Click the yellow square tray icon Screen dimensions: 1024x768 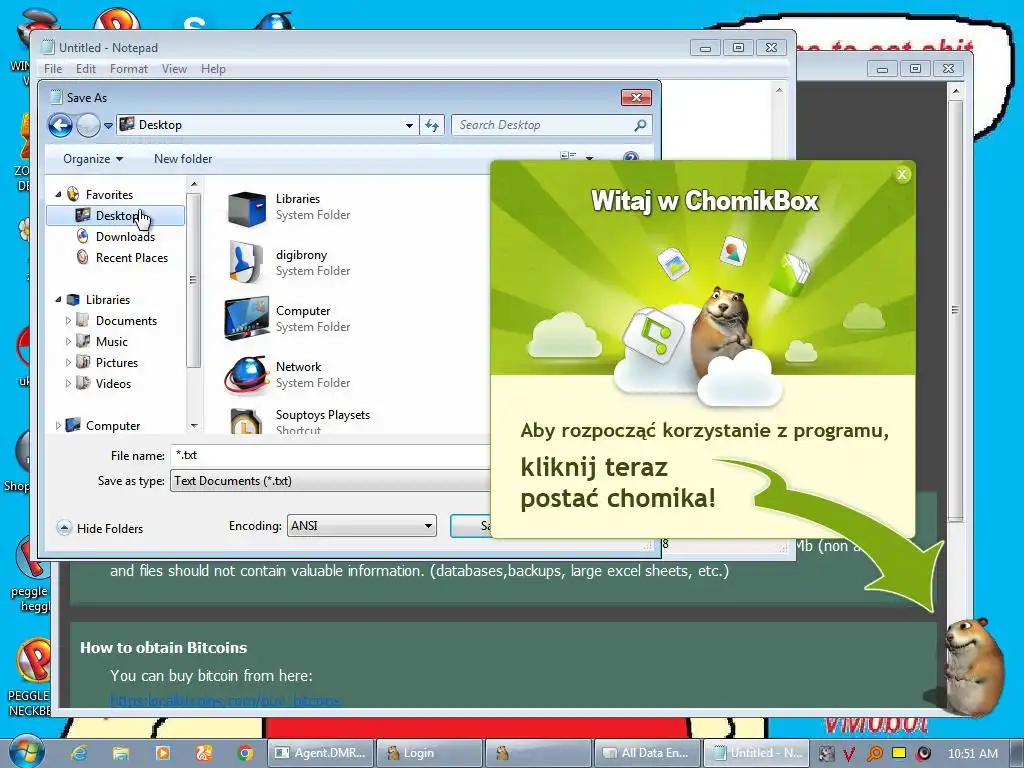coord(899,753)
